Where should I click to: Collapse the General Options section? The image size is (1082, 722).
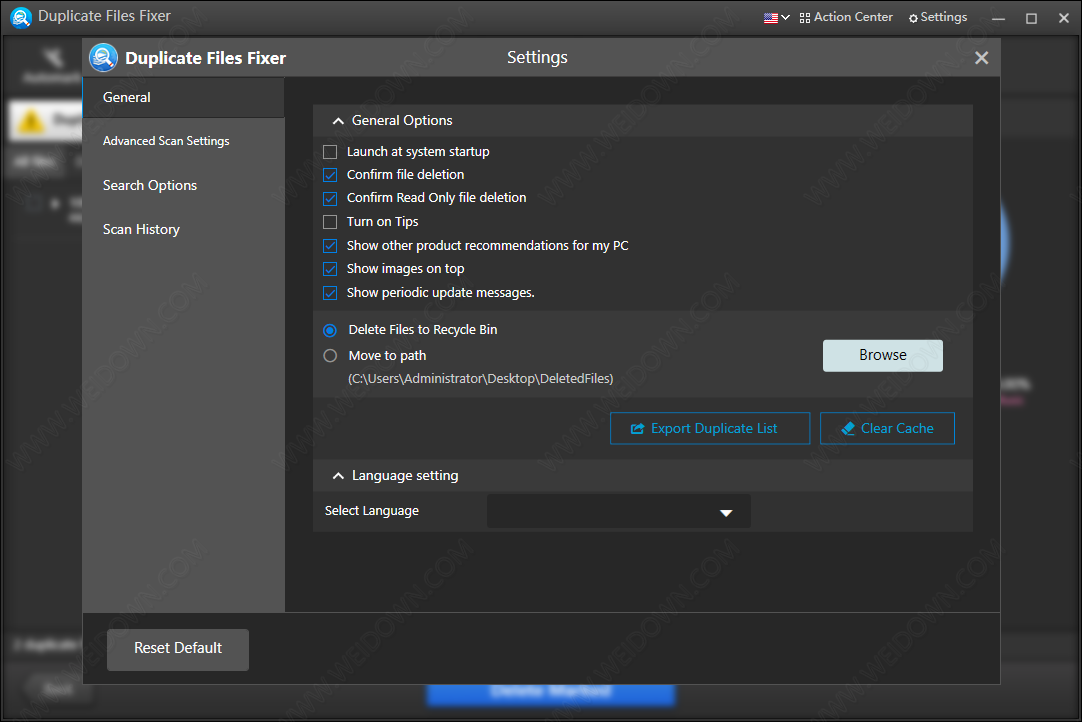click(338, 121)
